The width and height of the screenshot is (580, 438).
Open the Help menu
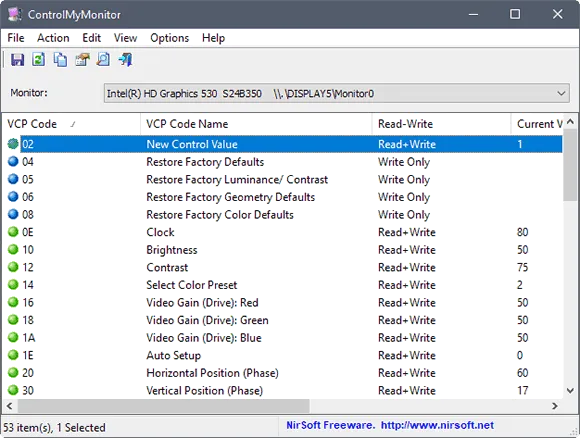coord(213,38)
